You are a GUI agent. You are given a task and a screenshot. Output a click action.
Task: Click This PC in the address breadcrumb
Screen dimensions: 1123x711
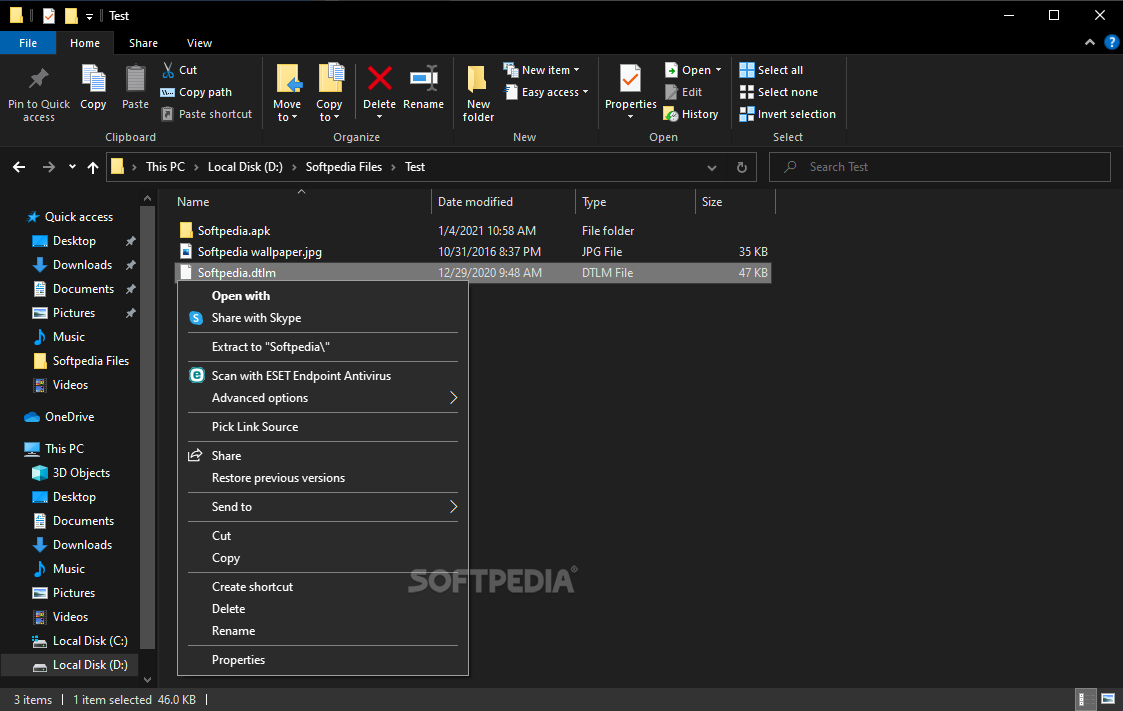point(165,167)
